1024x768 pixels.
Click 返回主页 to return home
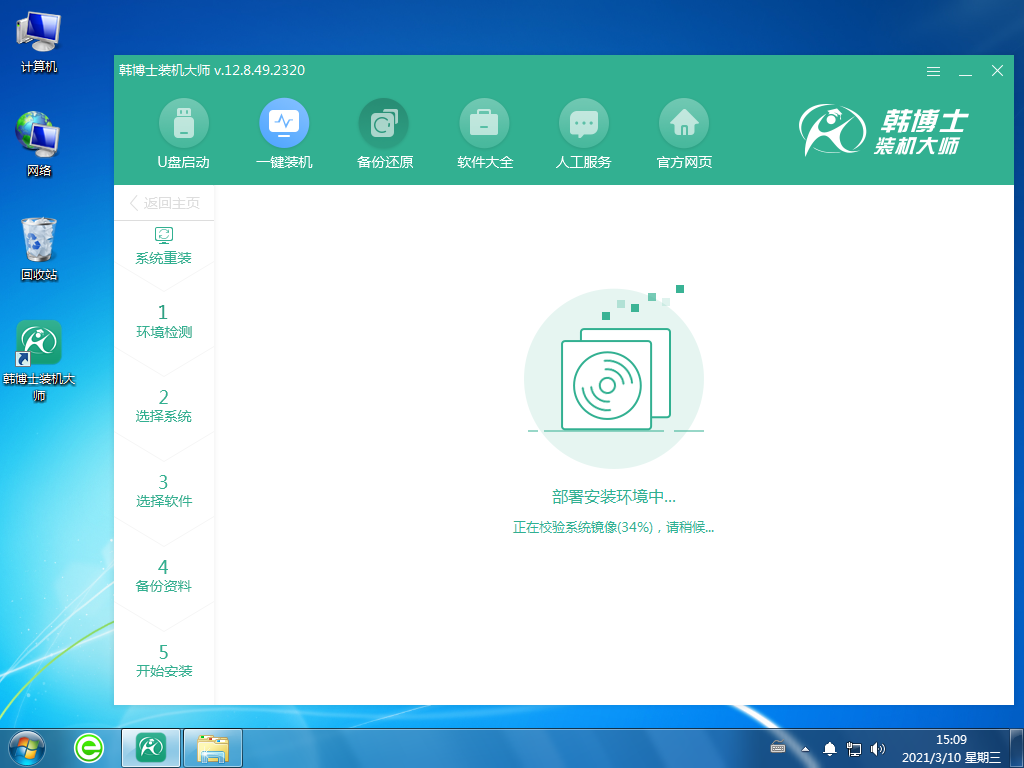[x=165, y=202]
